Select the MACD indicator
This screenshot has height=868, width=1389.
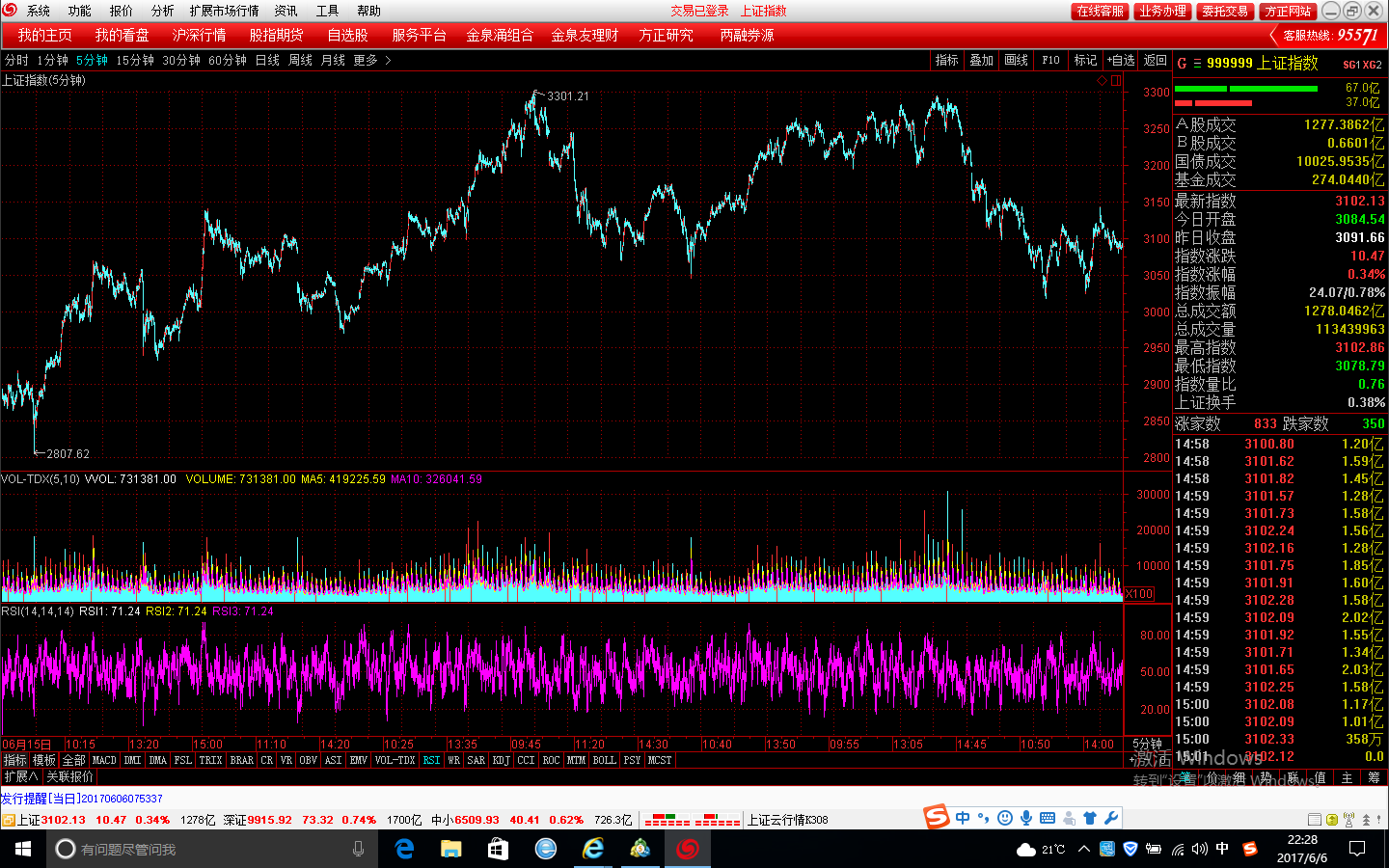tap(104, 760)
